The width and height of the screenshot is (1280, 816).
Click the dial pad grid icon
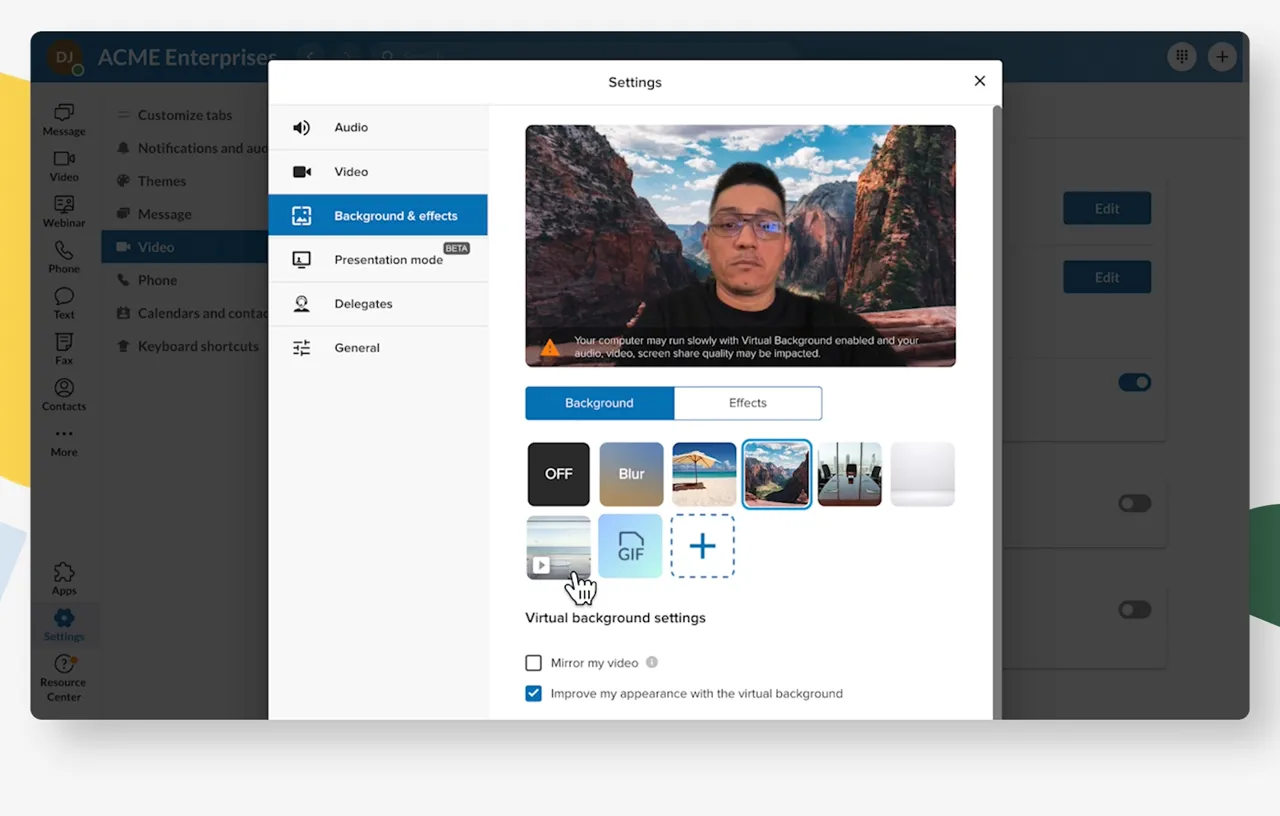tap(1181, 57)
